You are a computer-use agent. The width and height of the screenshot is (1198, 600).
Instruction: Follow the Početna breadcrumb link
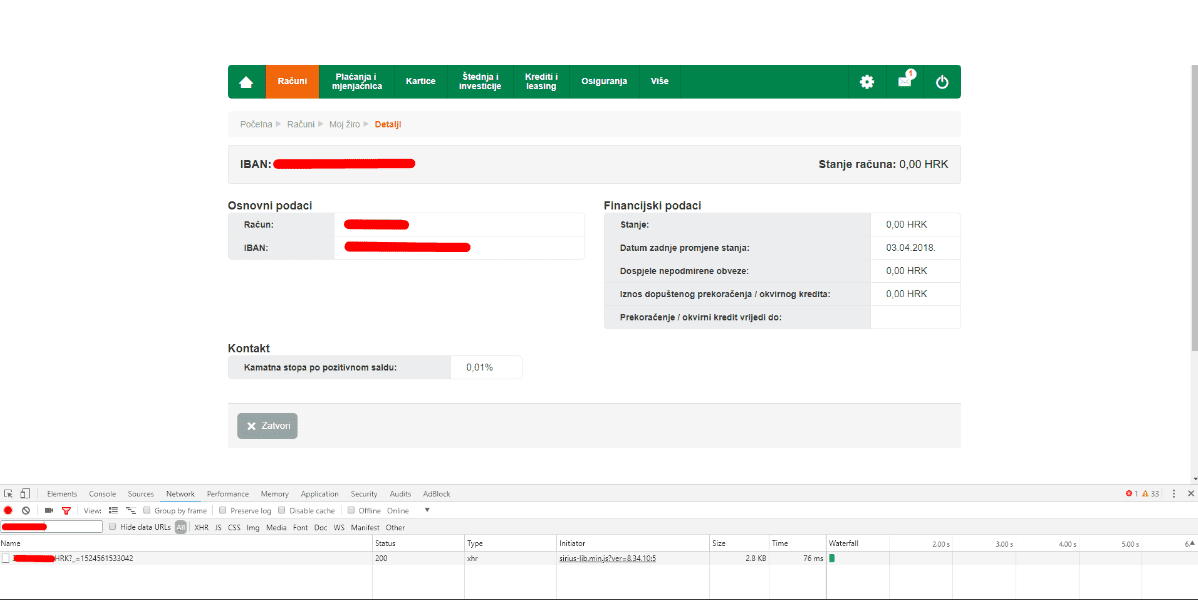tap(256, 124)
